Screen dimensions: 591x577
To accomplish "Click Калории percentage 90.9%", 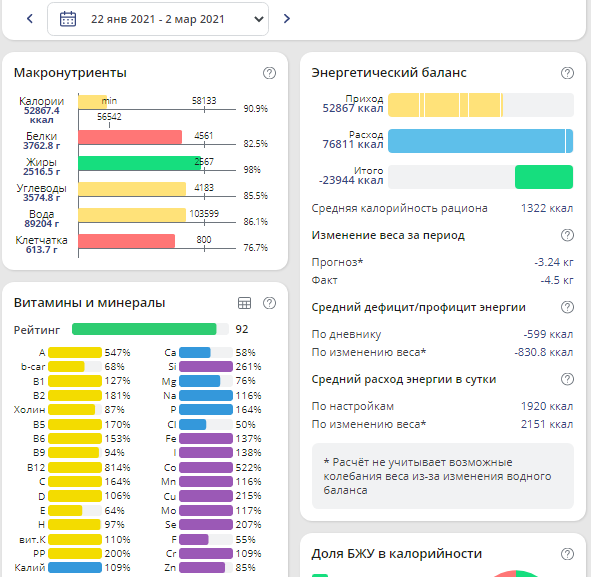I will [x=256, y=109].
